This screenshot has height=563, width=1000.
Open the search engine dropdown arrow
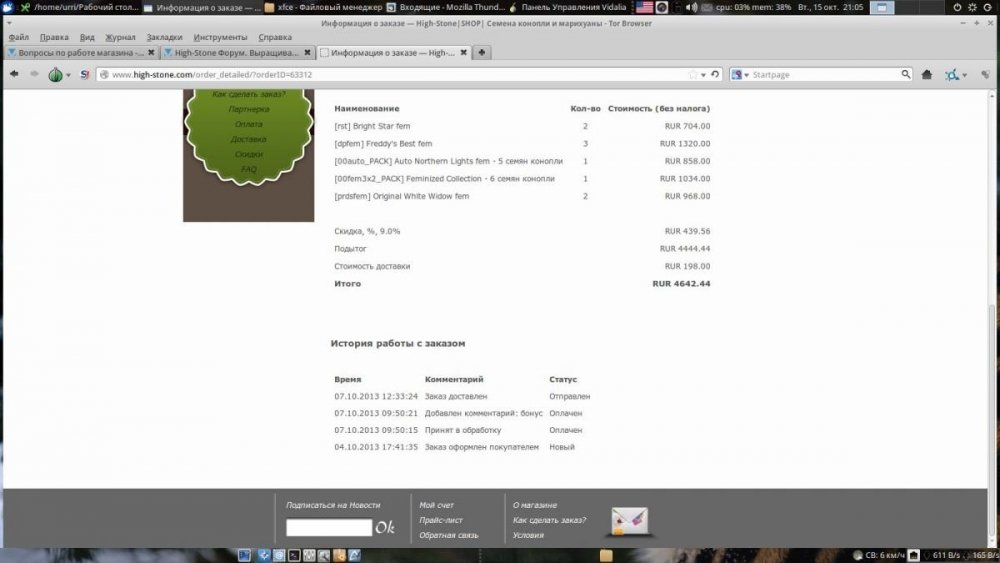746,75
